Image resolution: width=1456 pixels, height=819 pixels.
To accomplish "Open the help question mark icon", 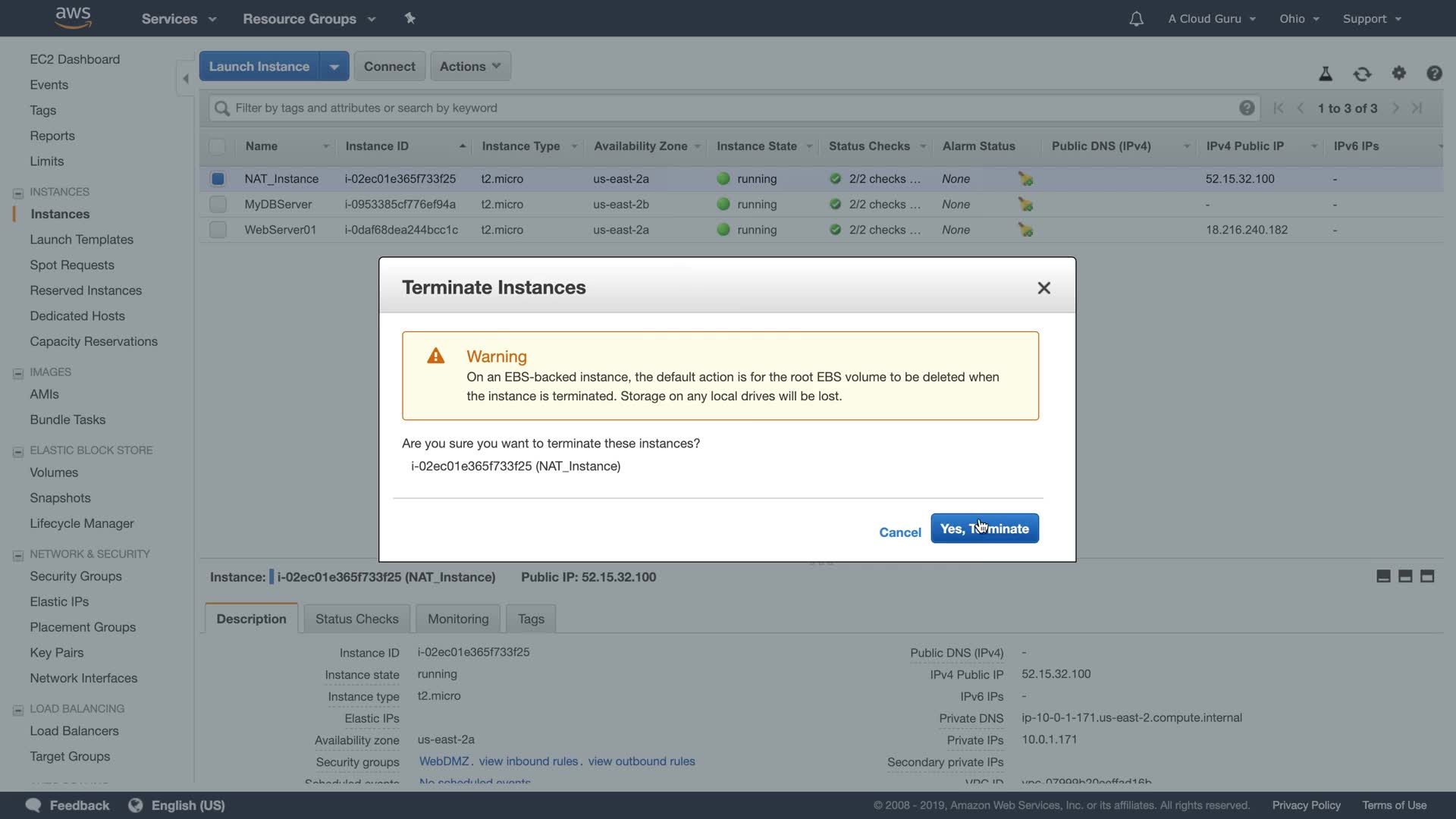I will point(1433,74).
